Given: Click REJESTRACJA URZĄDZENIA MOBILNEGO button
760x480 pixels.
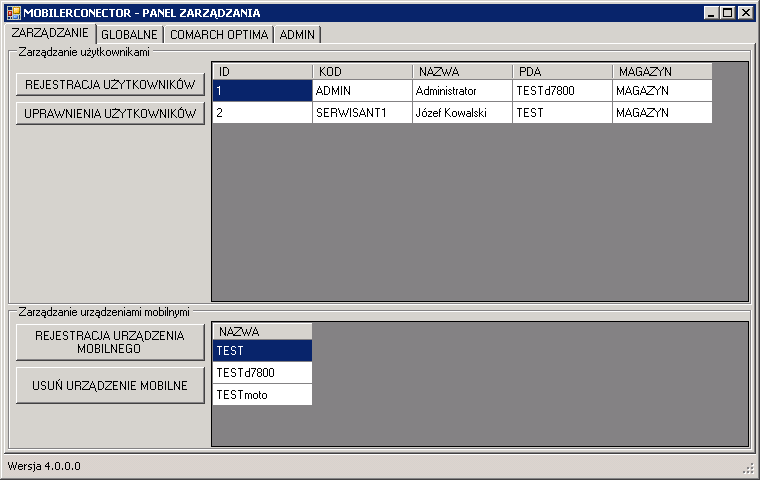Looking at the screenshot, I should (110, 342).
